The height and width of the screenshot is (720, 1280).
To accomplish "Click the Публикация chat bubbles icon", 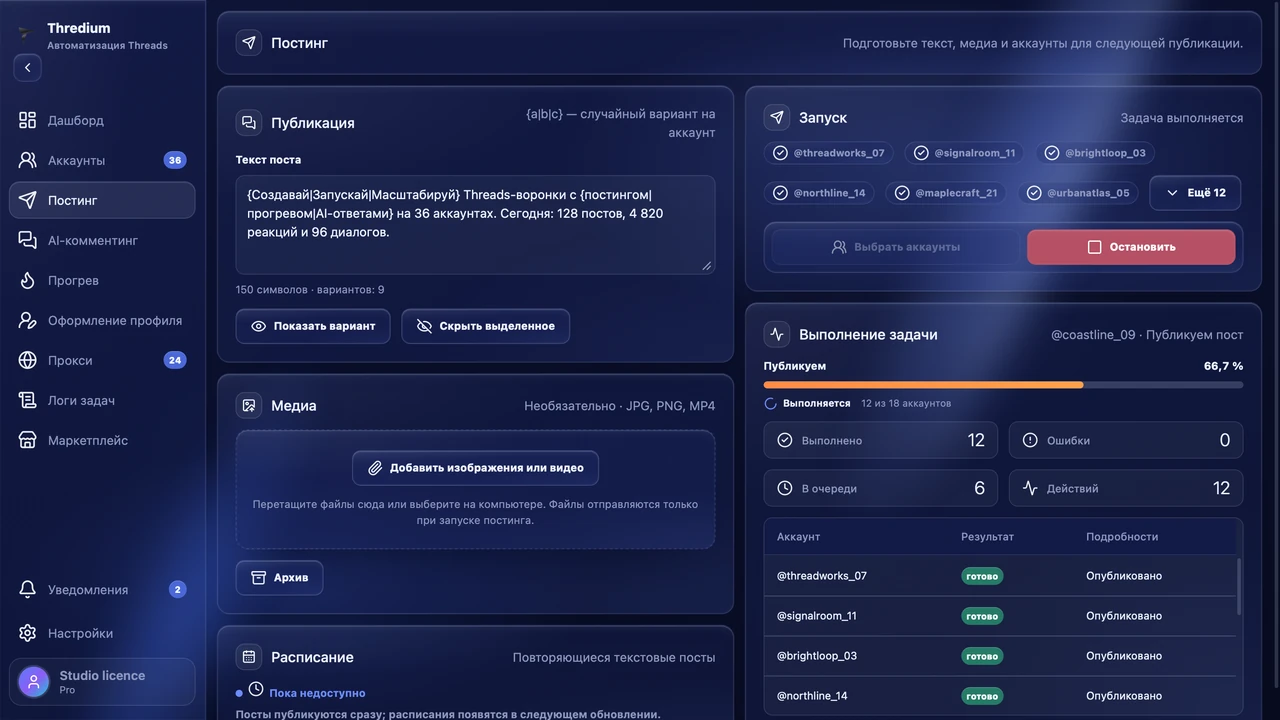I will point(249,123).
